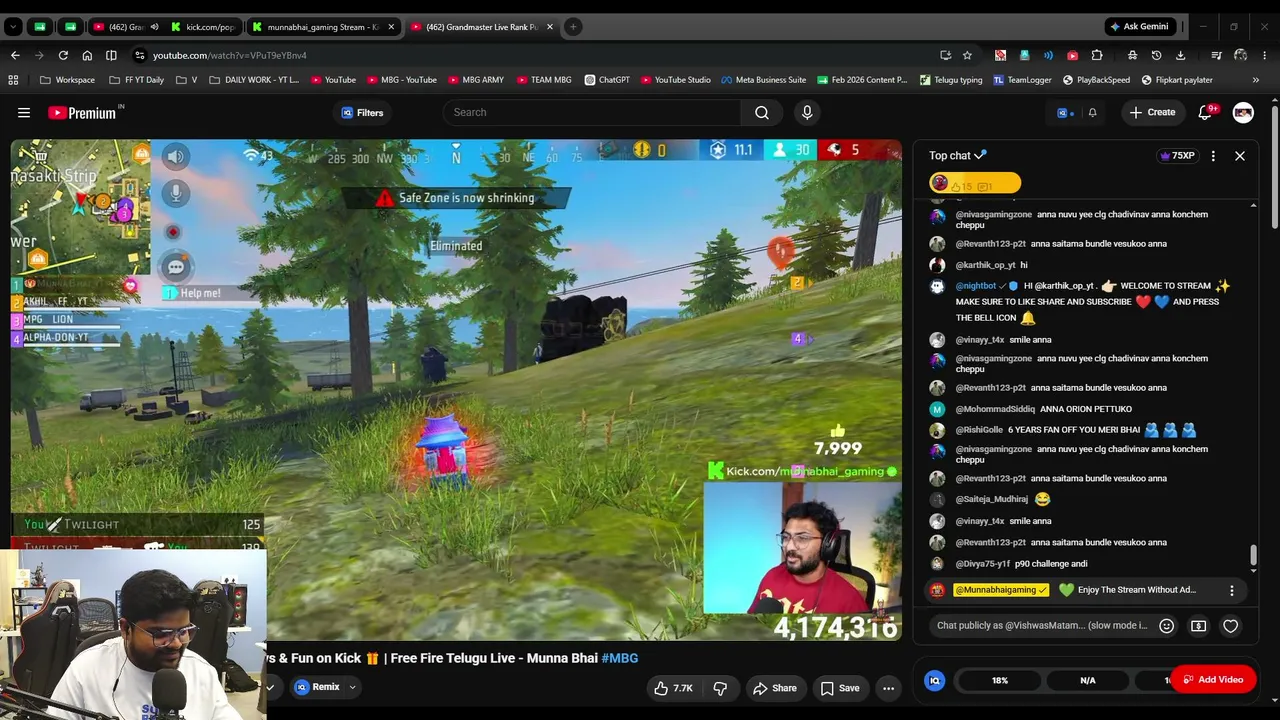The height and width of the screenshot is (720, 1280).
Task: Expand the Remix dropdown arrow
Action: tap(352, 688)
